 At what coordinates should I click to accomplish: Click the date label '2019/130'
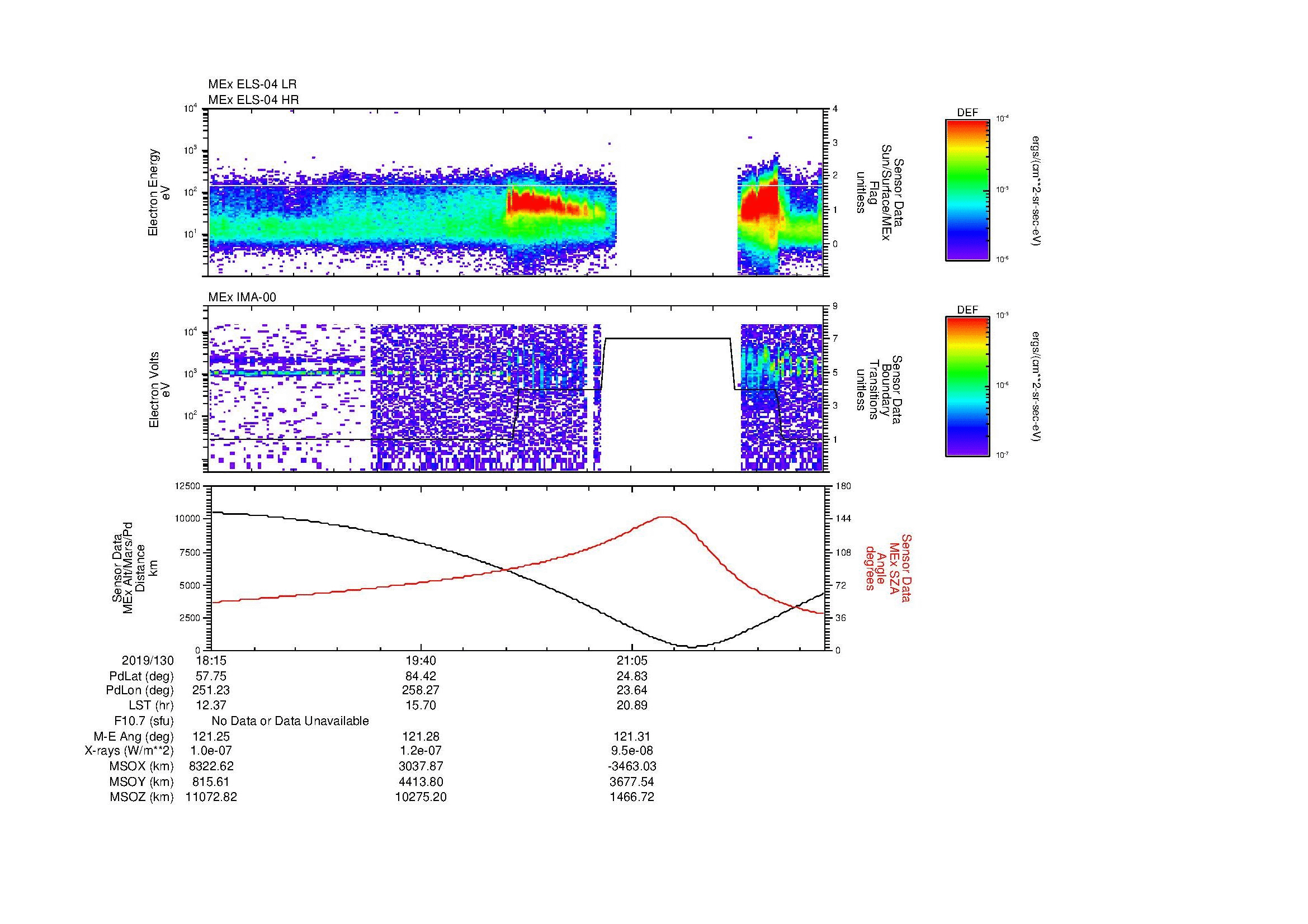[148, 660]
